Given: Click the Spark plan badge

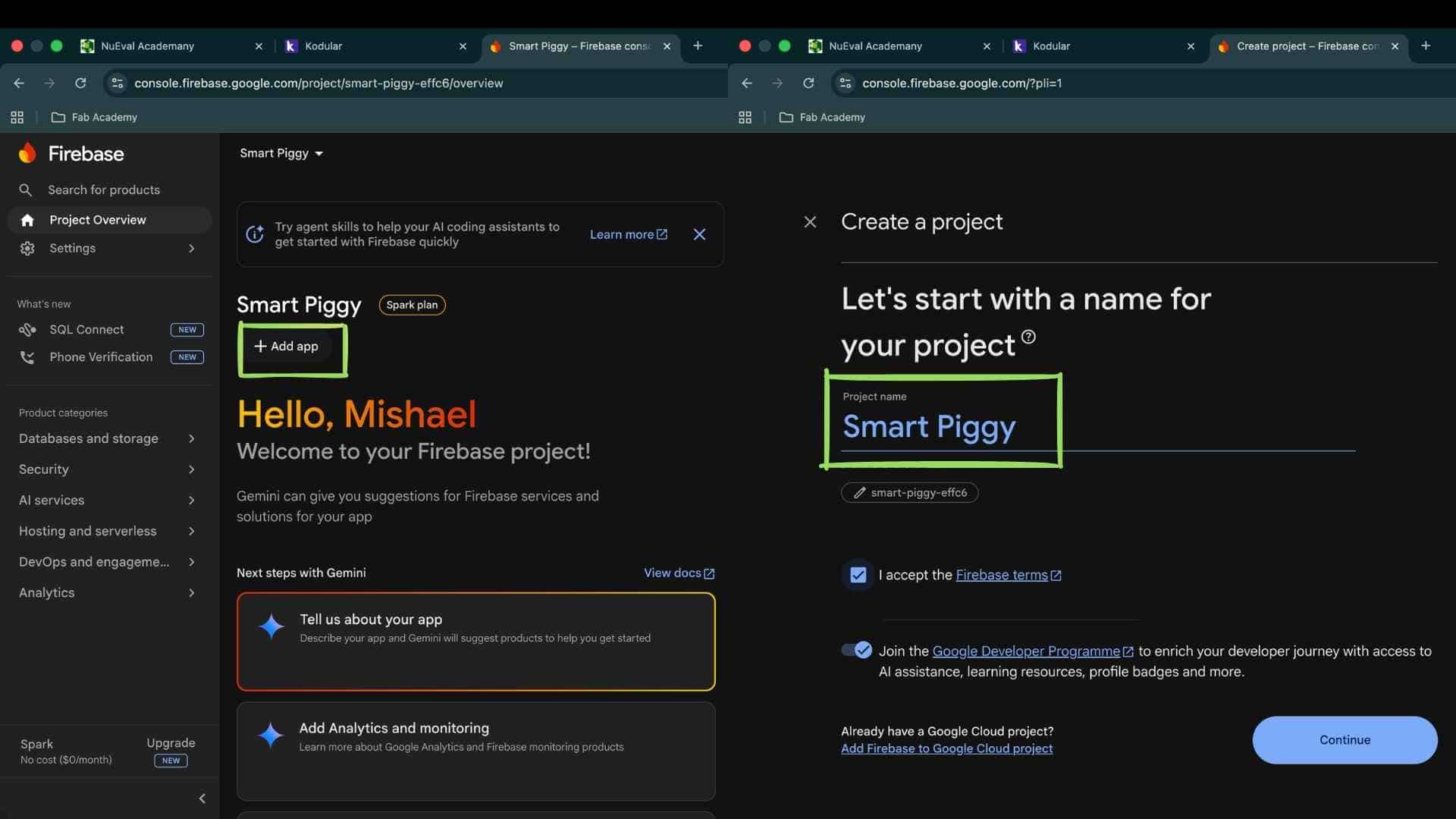Looking at the screenshot, I should (x=412, y=305).
